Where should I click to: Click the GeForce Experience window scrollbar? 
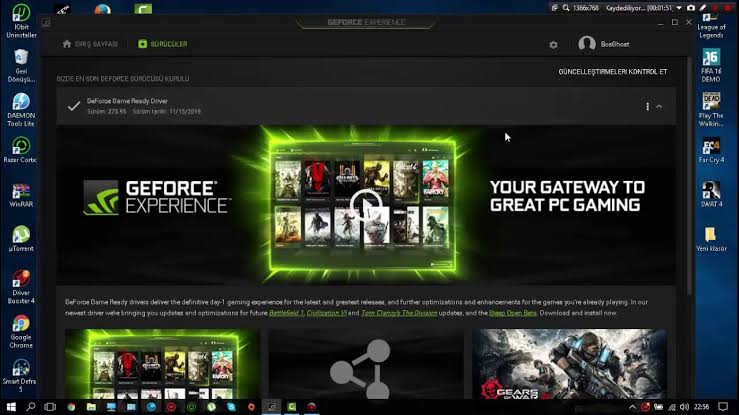(690, 177)
